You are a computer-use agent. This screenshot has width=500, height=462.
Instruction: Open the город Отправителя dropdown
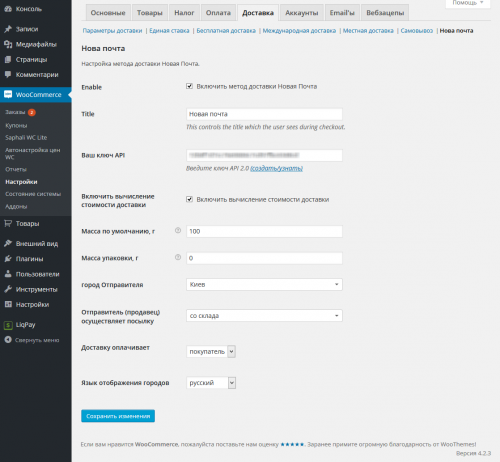[264, 284]
